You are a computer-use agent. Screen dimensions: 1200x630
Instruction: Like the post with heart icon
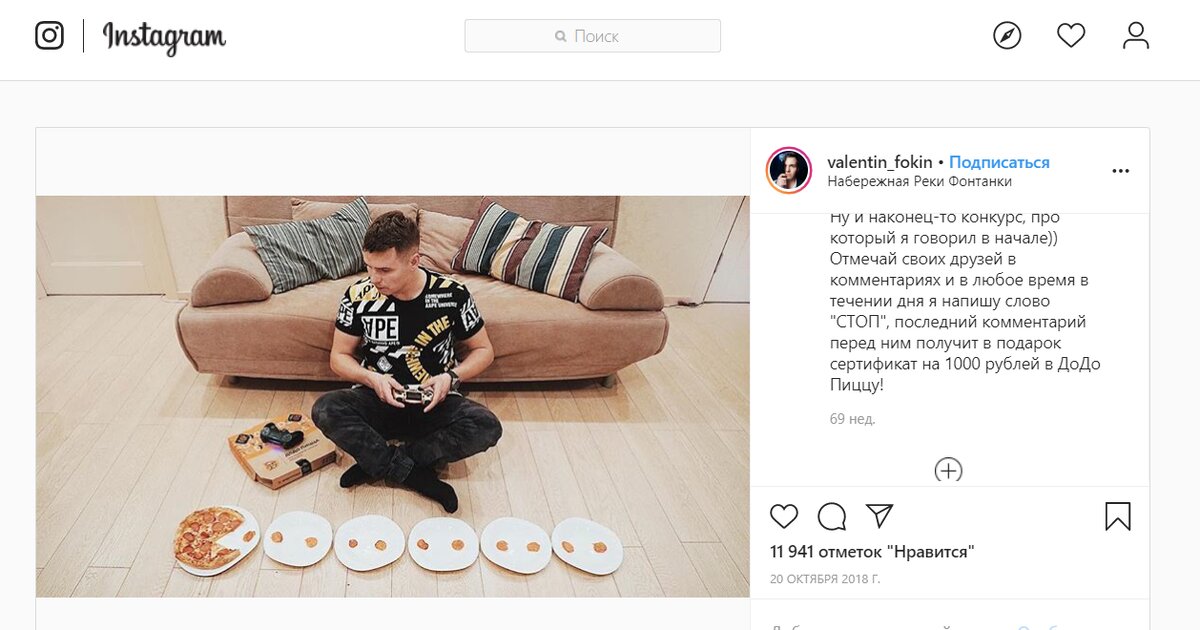[x=784, y=516]
